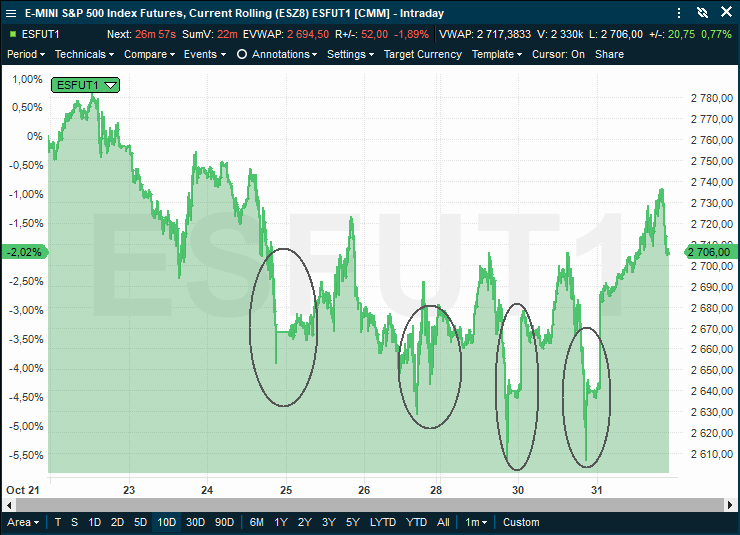Click the EVWAP 2 694,50 value
The image size is (740, 535).
pos(308,34)
